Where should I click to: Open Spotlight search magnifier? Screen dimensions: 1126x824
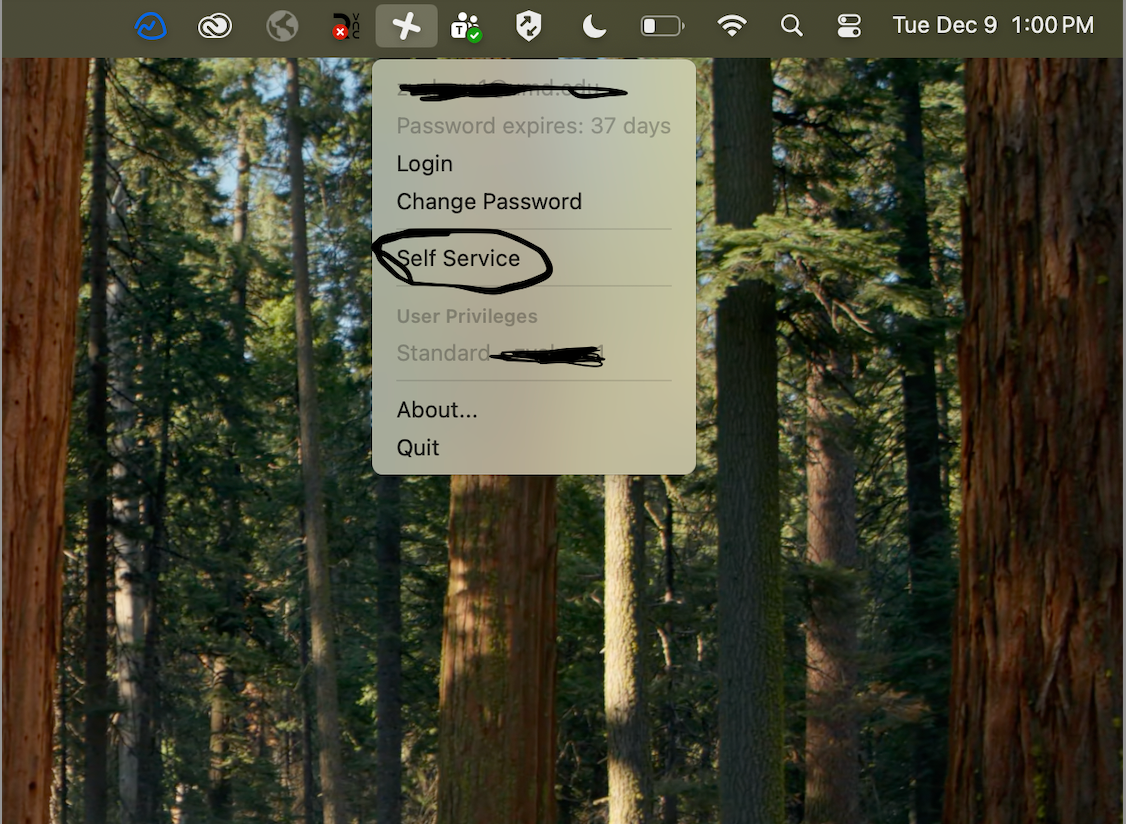(792, 26)
